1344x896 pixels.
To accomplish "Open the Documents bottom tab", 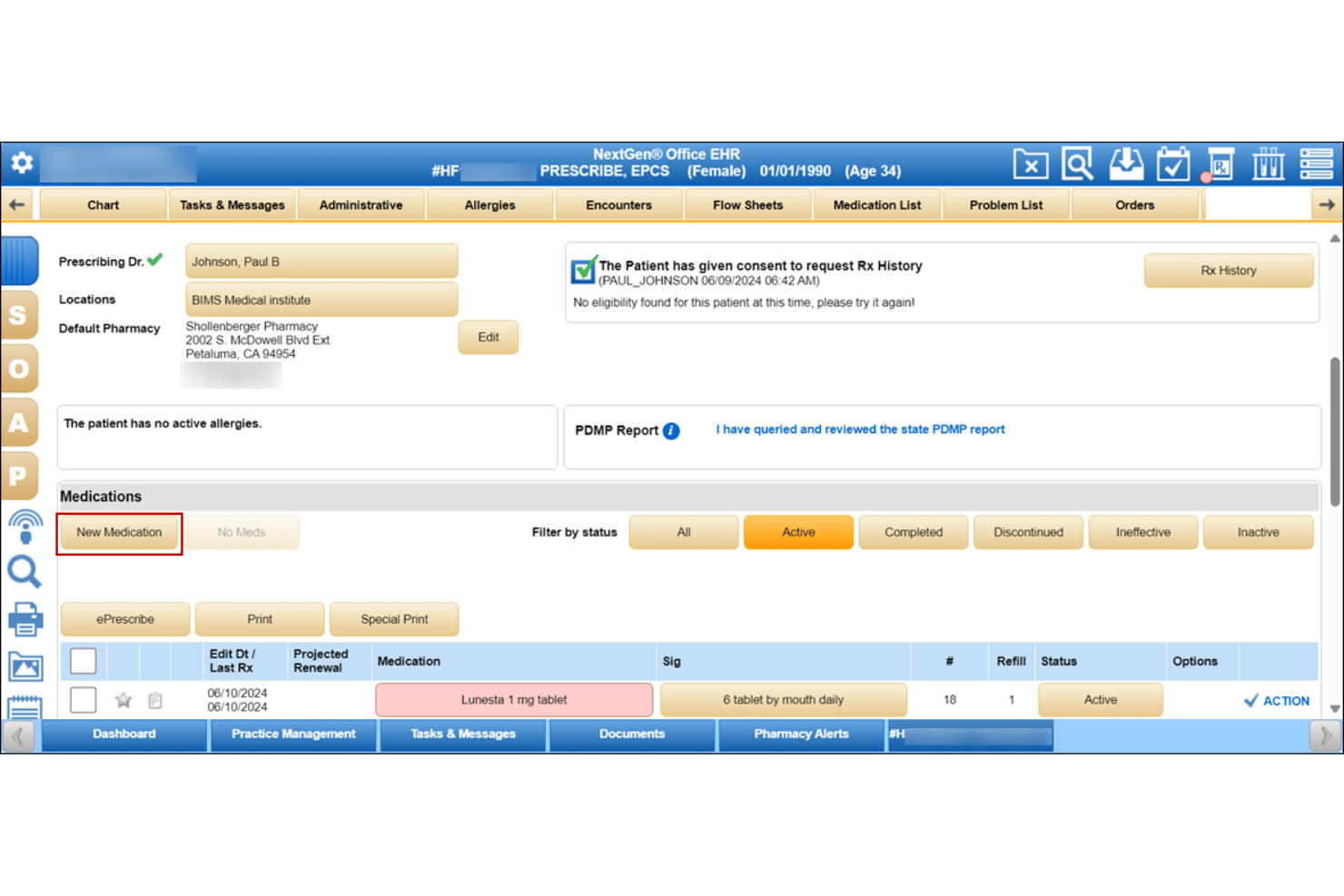I will point(632,734).
